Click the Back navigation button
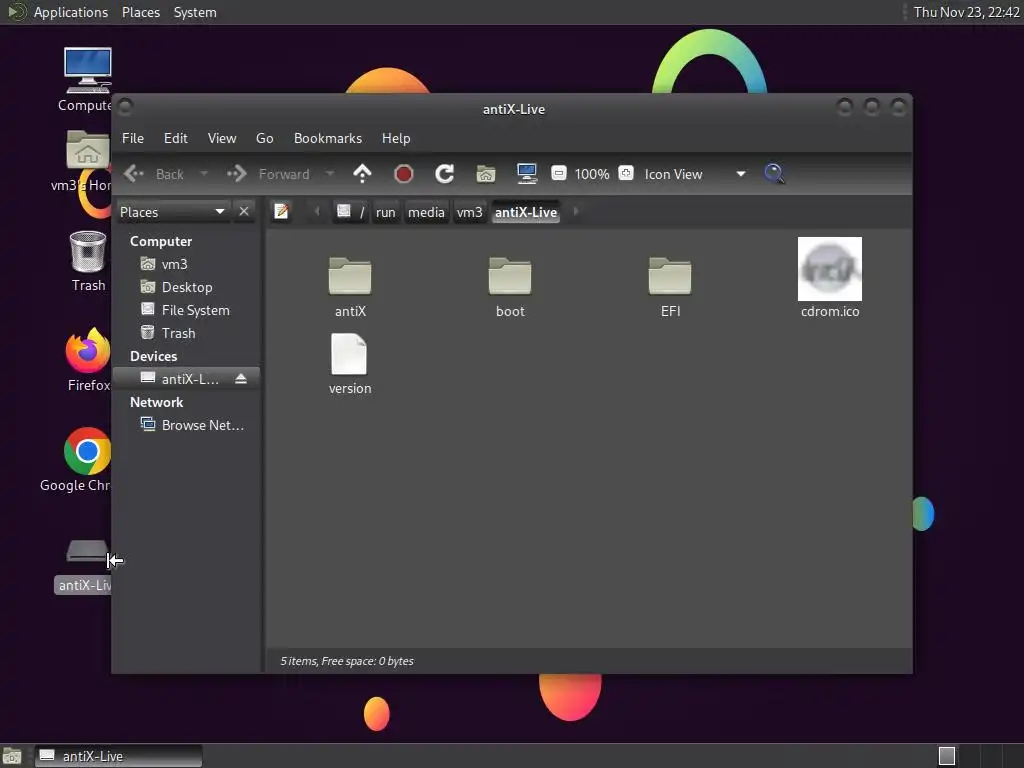 click(x=154, y=174)
